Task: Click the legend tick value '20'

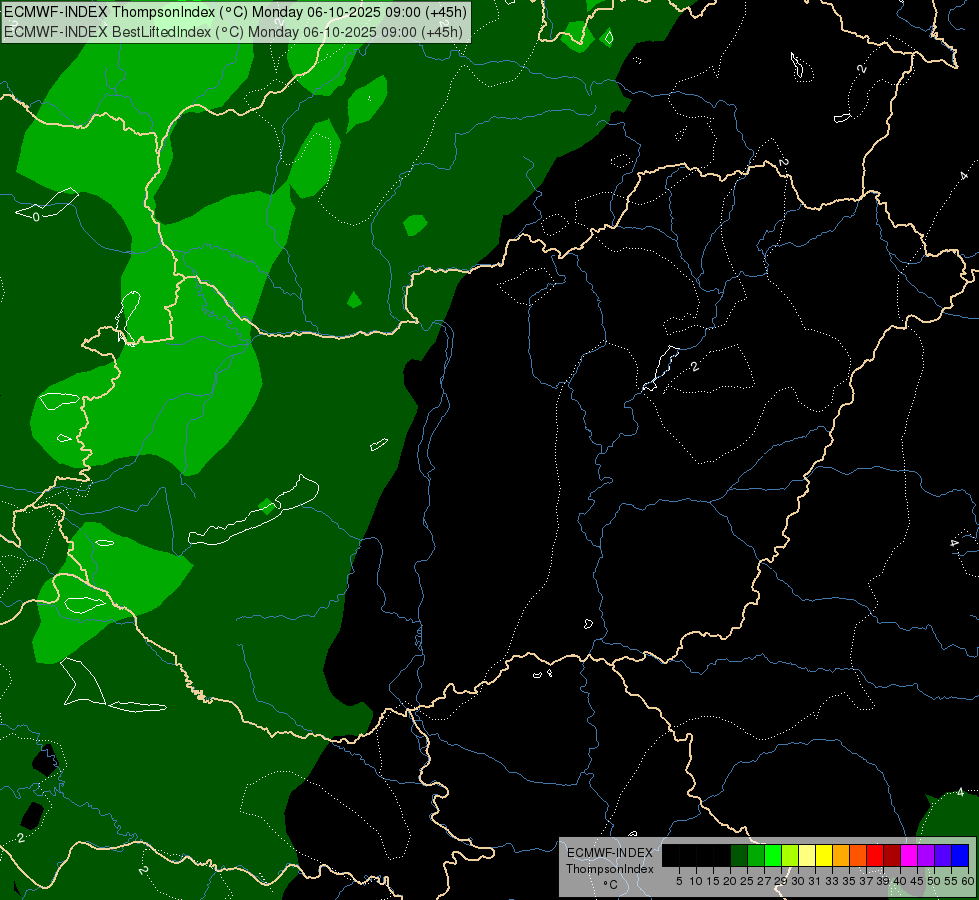Action: coord(730,881)
